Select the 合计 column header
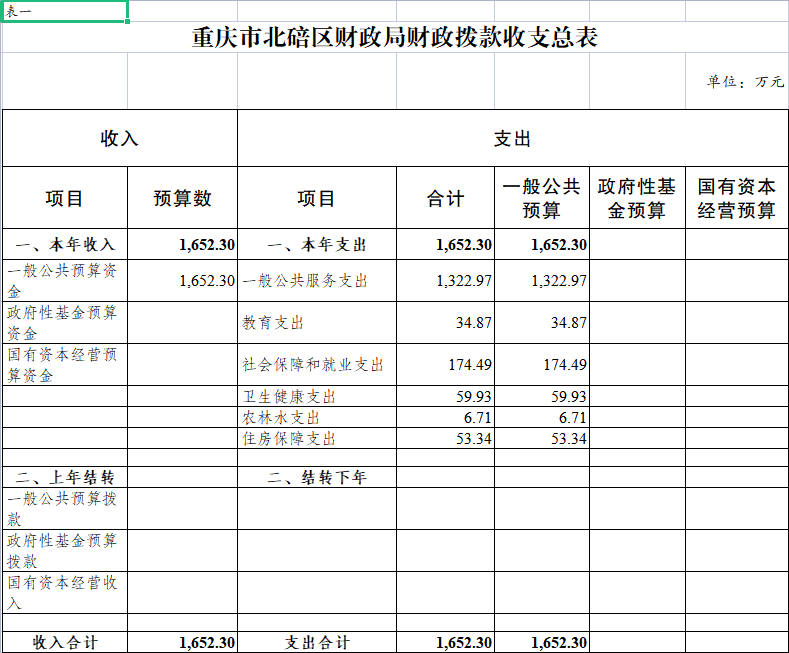 tap(446, 198)
